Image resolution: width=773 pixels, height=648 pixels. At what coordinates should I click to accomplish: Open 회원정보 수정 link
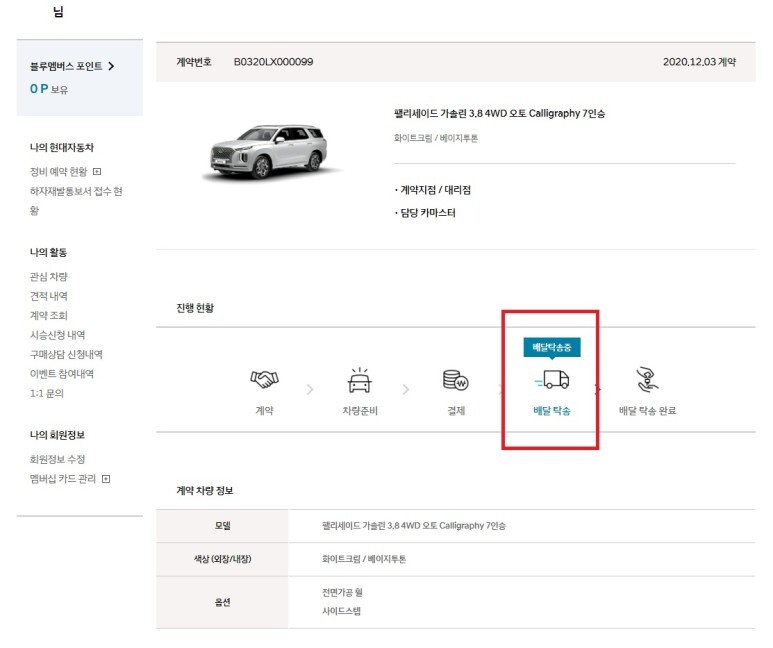pos(57,460)
